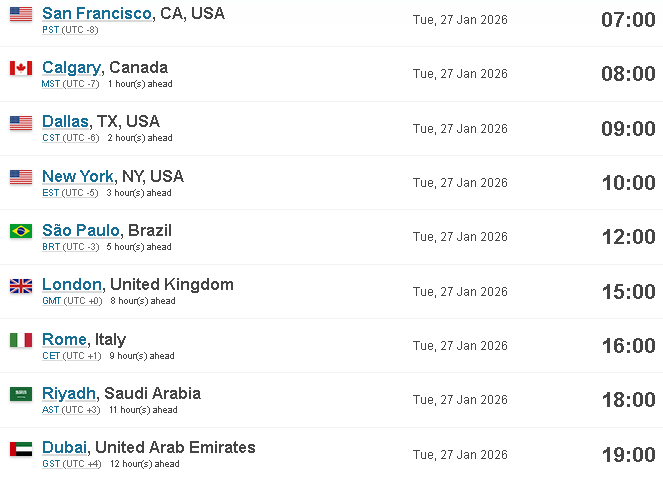Click the MST time zone link under Calgary
Image resolution: width=663 pixels, height=482 pixels.
51,84
